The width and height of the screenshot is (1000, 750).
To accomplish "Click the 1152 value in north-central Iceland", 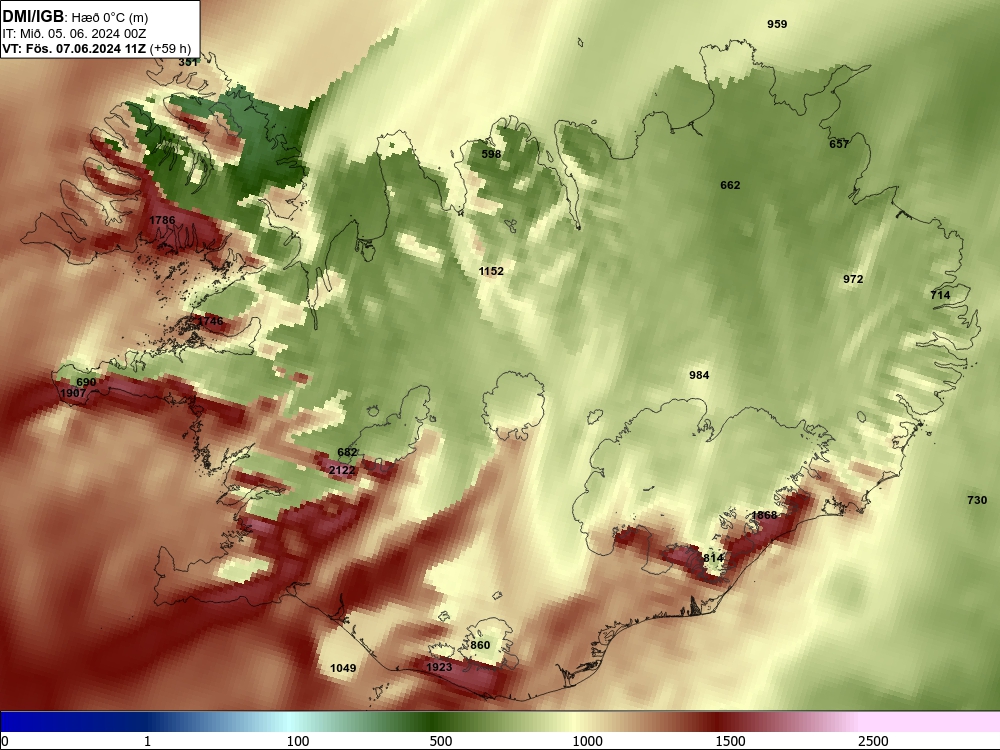I will tap(491, 271).
